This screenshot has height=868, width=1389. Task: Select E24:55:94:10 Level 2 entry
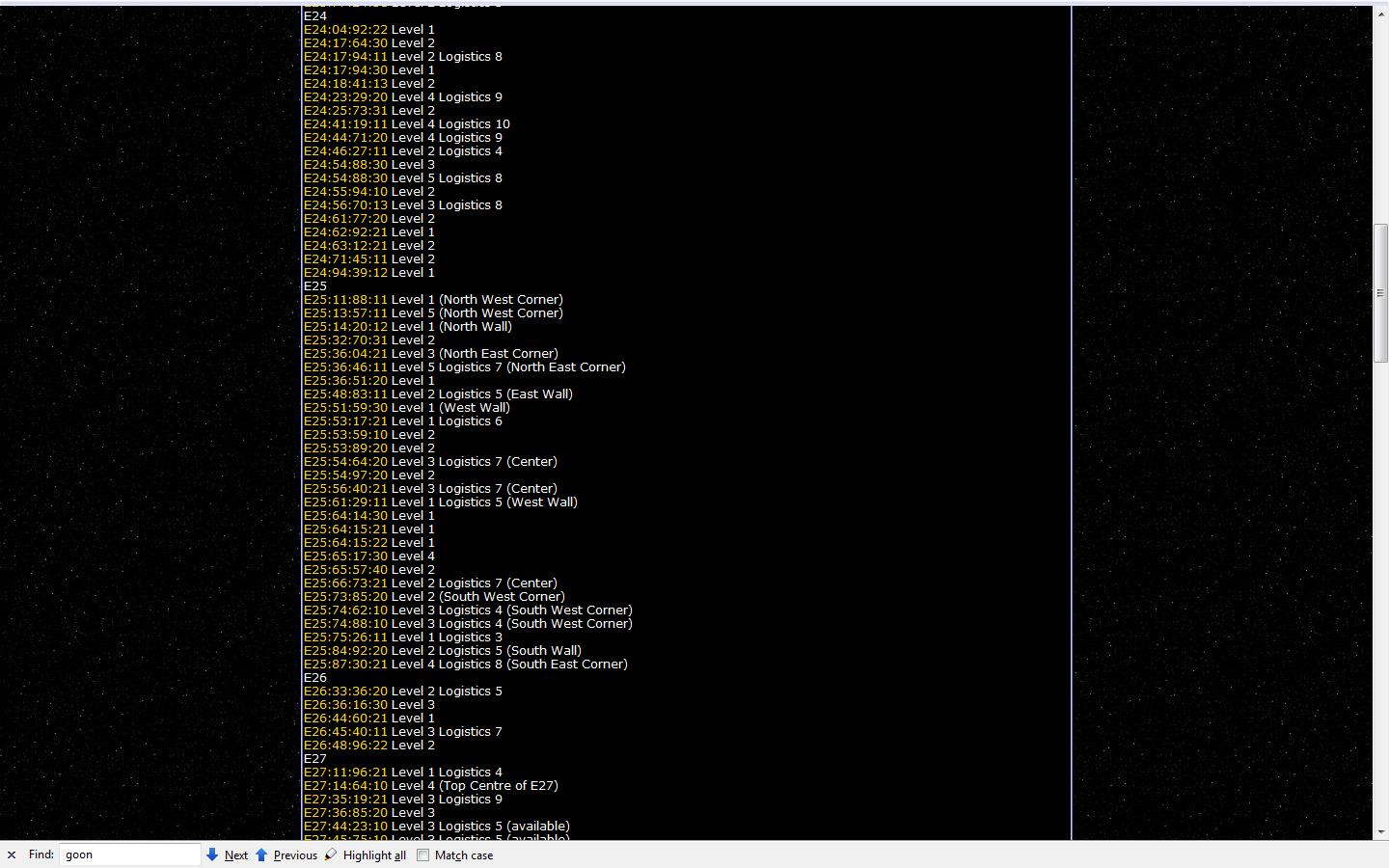tap(369, 191)
